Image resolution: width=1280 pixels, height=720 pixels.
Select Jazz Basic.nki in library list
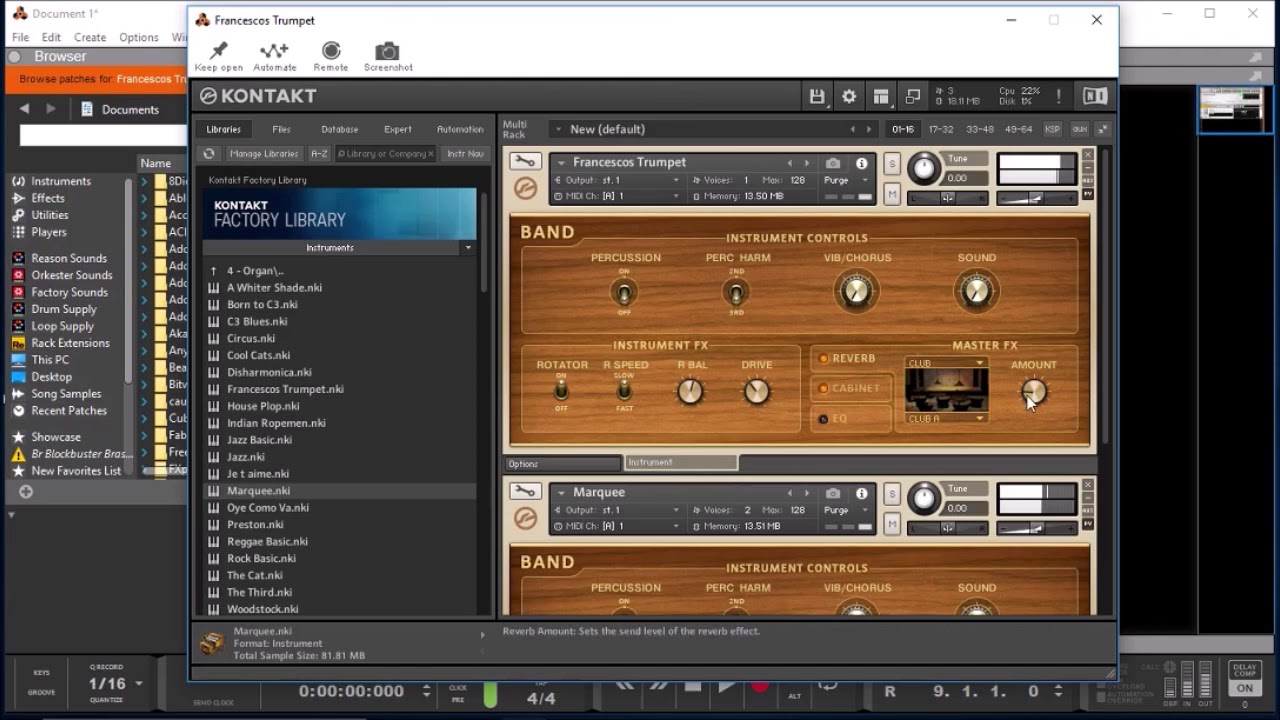coord(259,440)
